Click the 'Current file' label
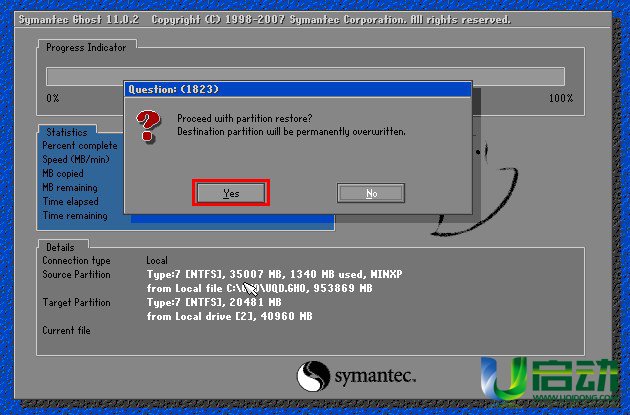The image size is (630, 415). point(66,330)
